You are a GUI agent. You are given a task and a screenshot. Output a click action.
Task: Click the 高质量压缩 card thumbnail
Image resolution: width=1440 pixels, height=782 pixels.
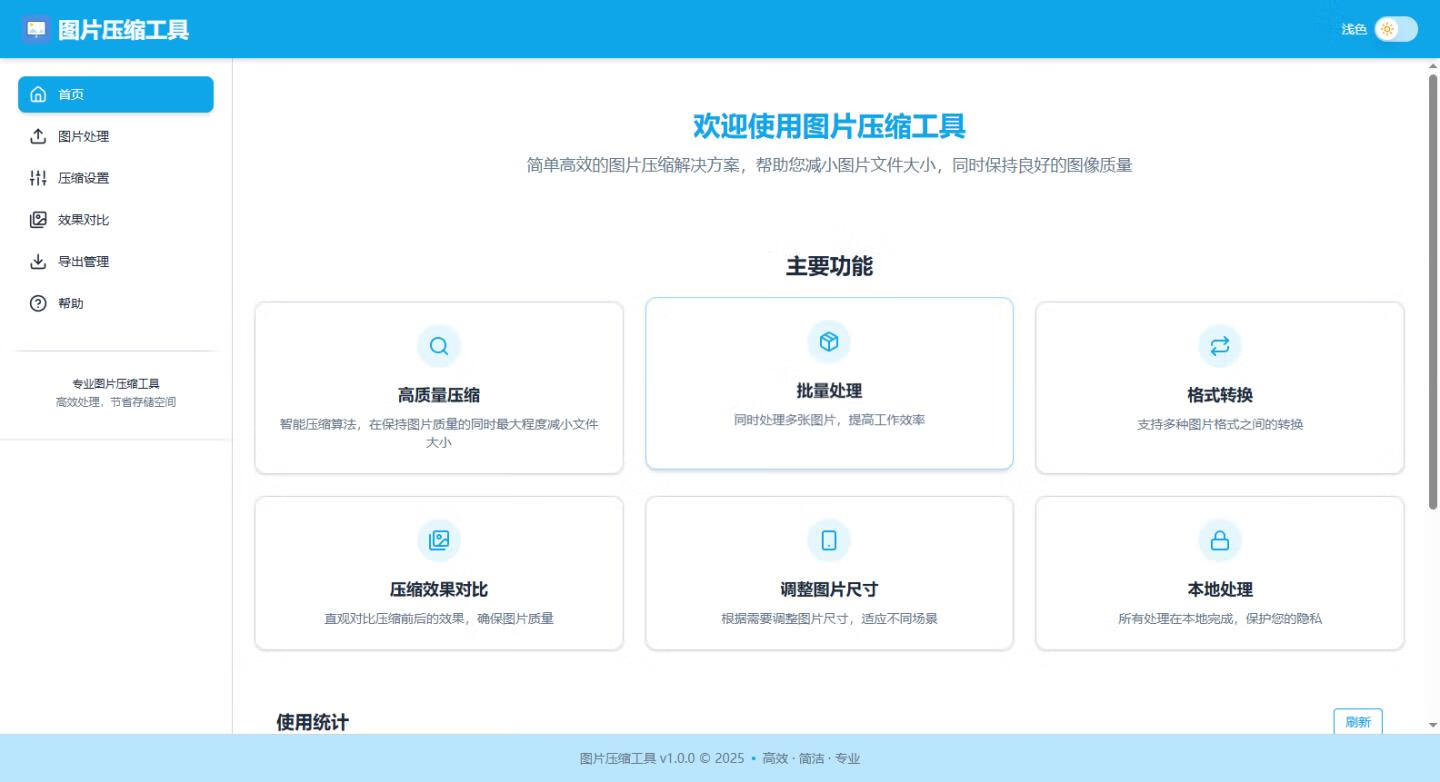(x=438, y=386)
